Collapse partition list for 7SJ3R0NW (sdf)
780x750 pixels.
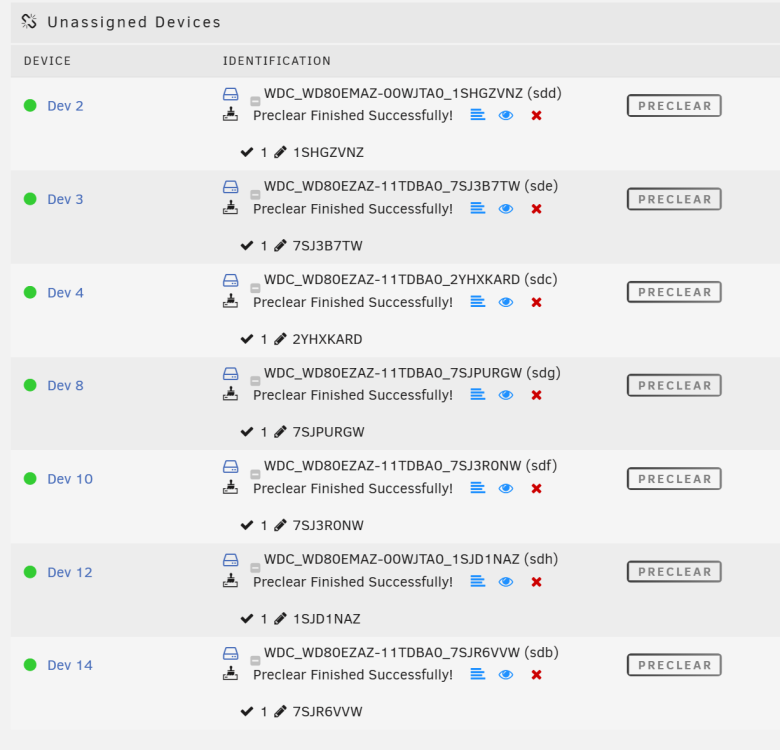pyautogui.click(x=255, y=474)
